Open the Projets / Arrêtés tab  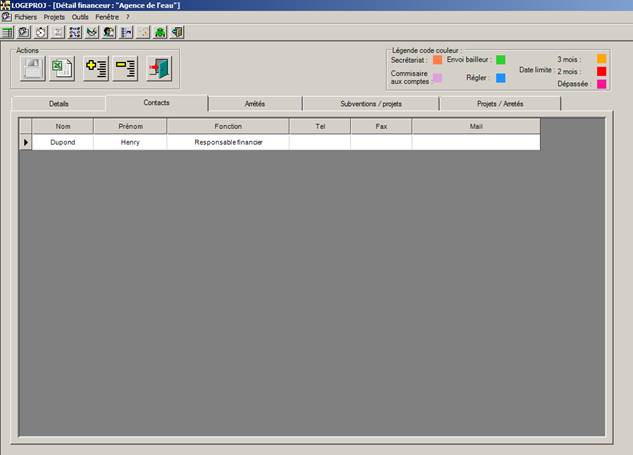point(500,104)
